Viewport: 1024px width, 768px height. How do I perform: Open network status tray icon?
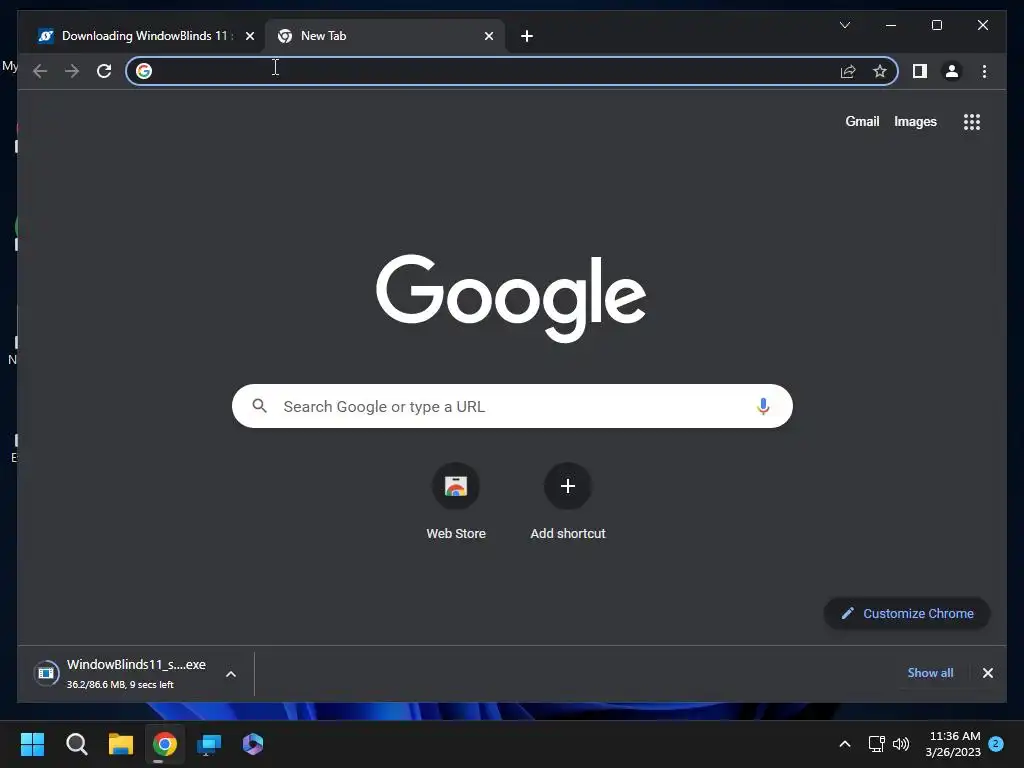point(876,744)
